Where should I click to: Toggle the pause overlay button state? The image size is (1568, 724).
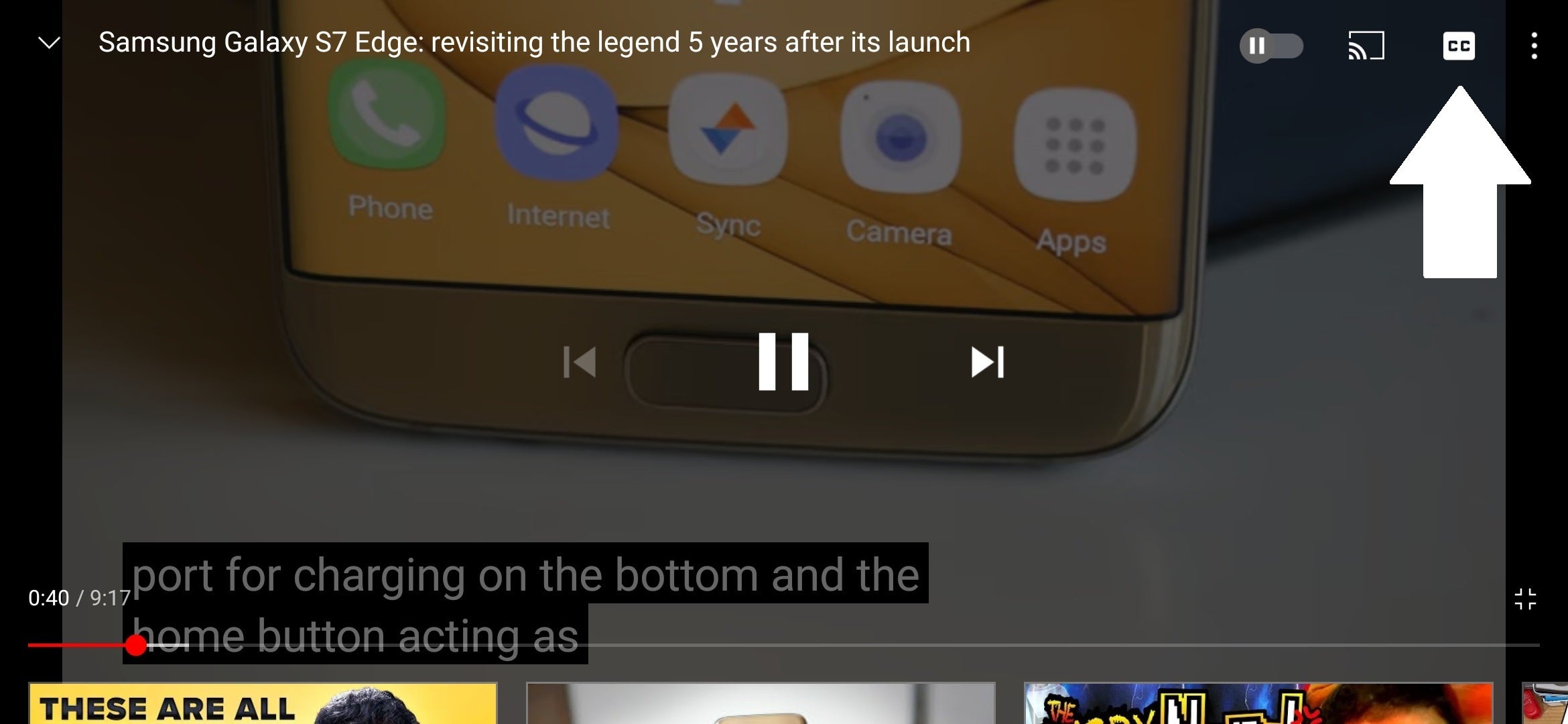click(1272, 45)
